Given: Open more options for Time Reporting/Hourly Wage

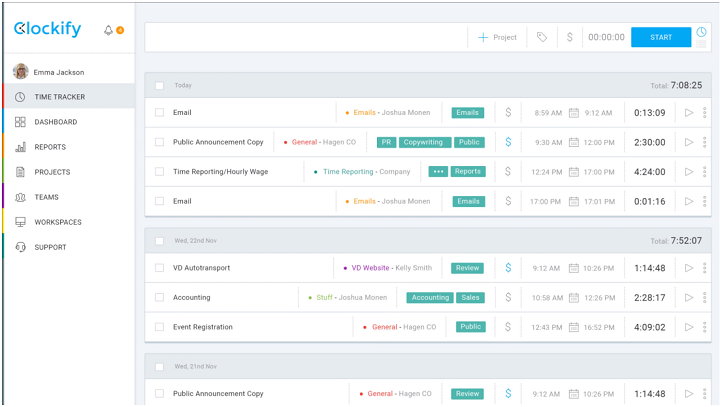Looking at the screenshot, I should tap(704, 171).
